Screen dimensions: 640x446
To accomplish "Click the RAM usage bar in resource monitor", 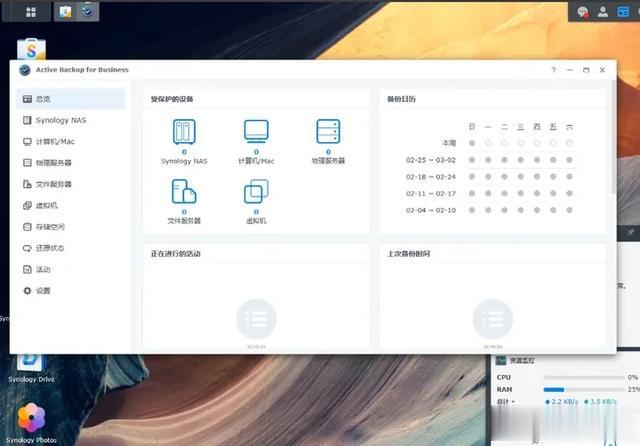I will coord(584,390).
